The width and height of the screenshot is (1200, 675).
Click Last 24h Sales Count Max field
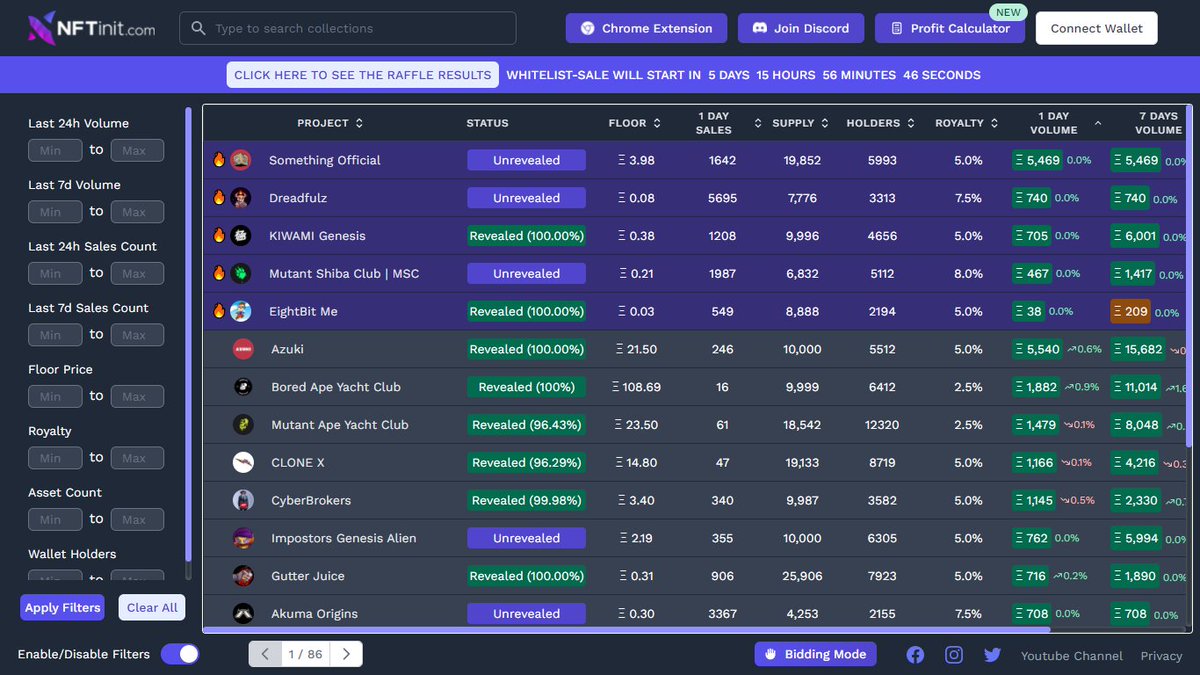137,273
